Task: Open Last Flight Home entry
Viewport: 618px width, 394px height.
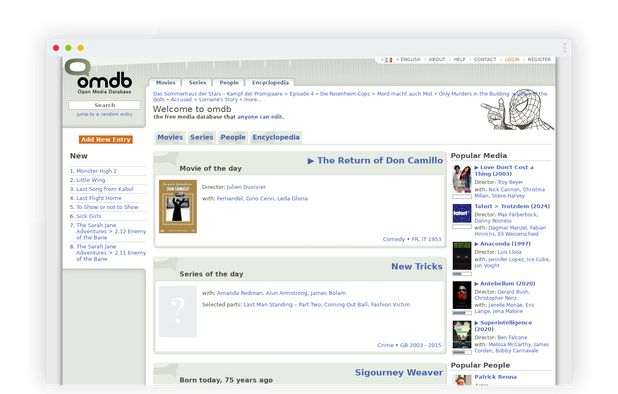Action: tap(99, 198)
